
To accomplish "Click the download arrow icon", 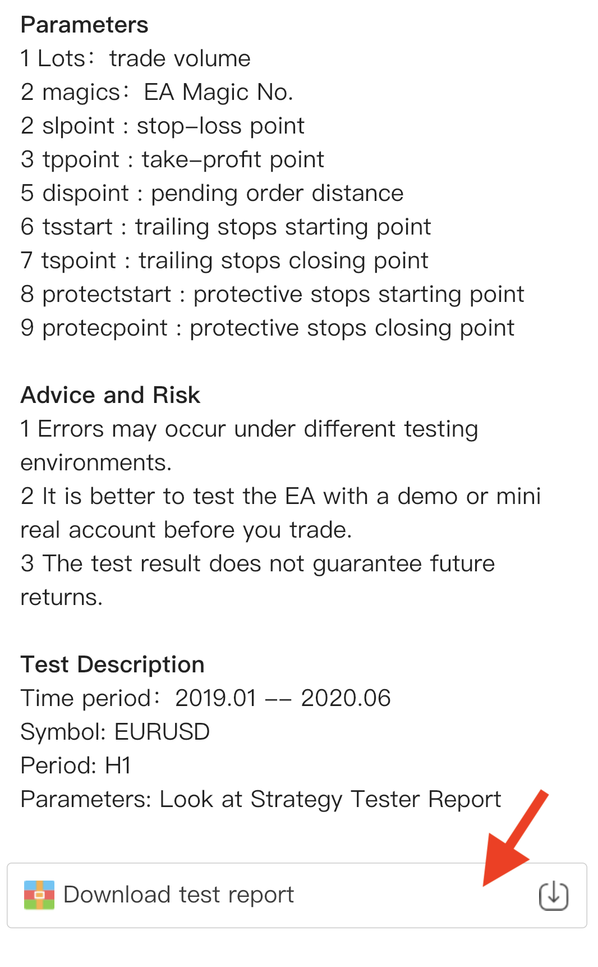I will click(x=553, y=896).
